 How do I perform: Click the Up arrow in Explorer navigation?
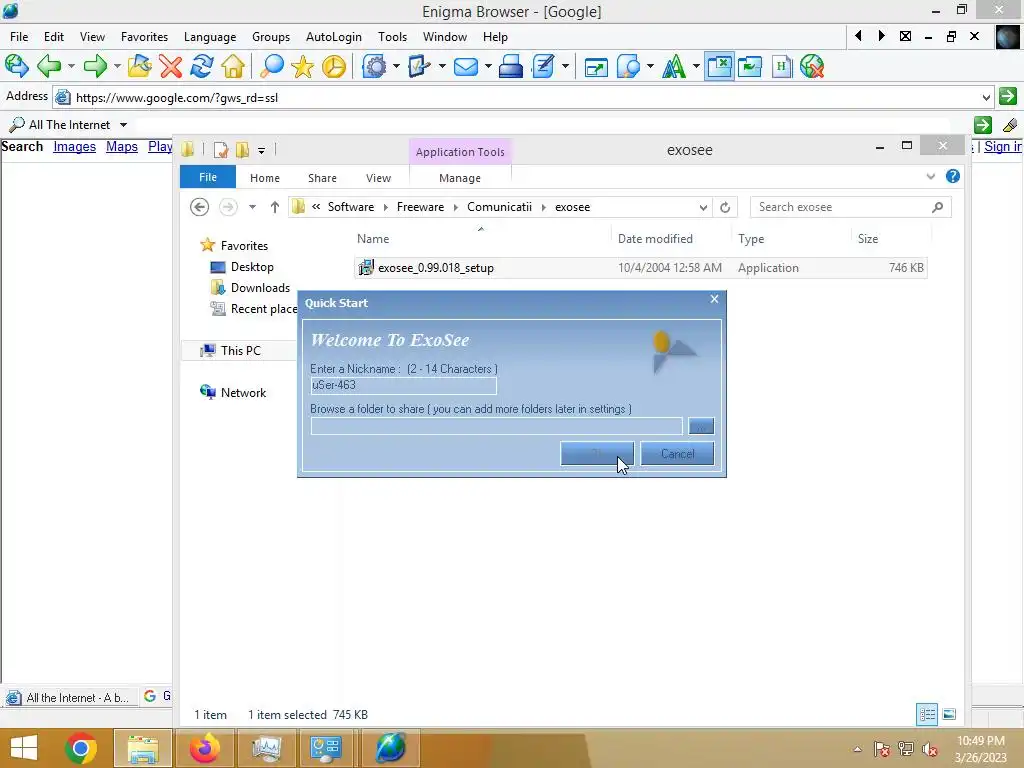pos(274,207)
